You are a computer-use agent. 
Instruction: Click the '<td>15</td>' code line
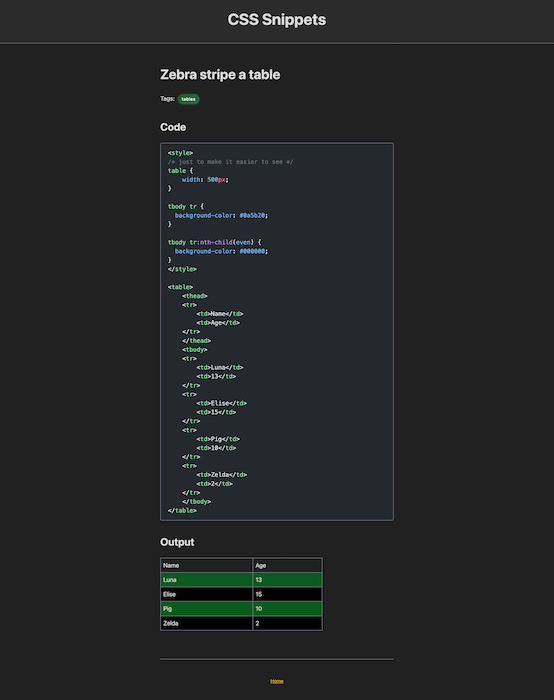[216, 412]
